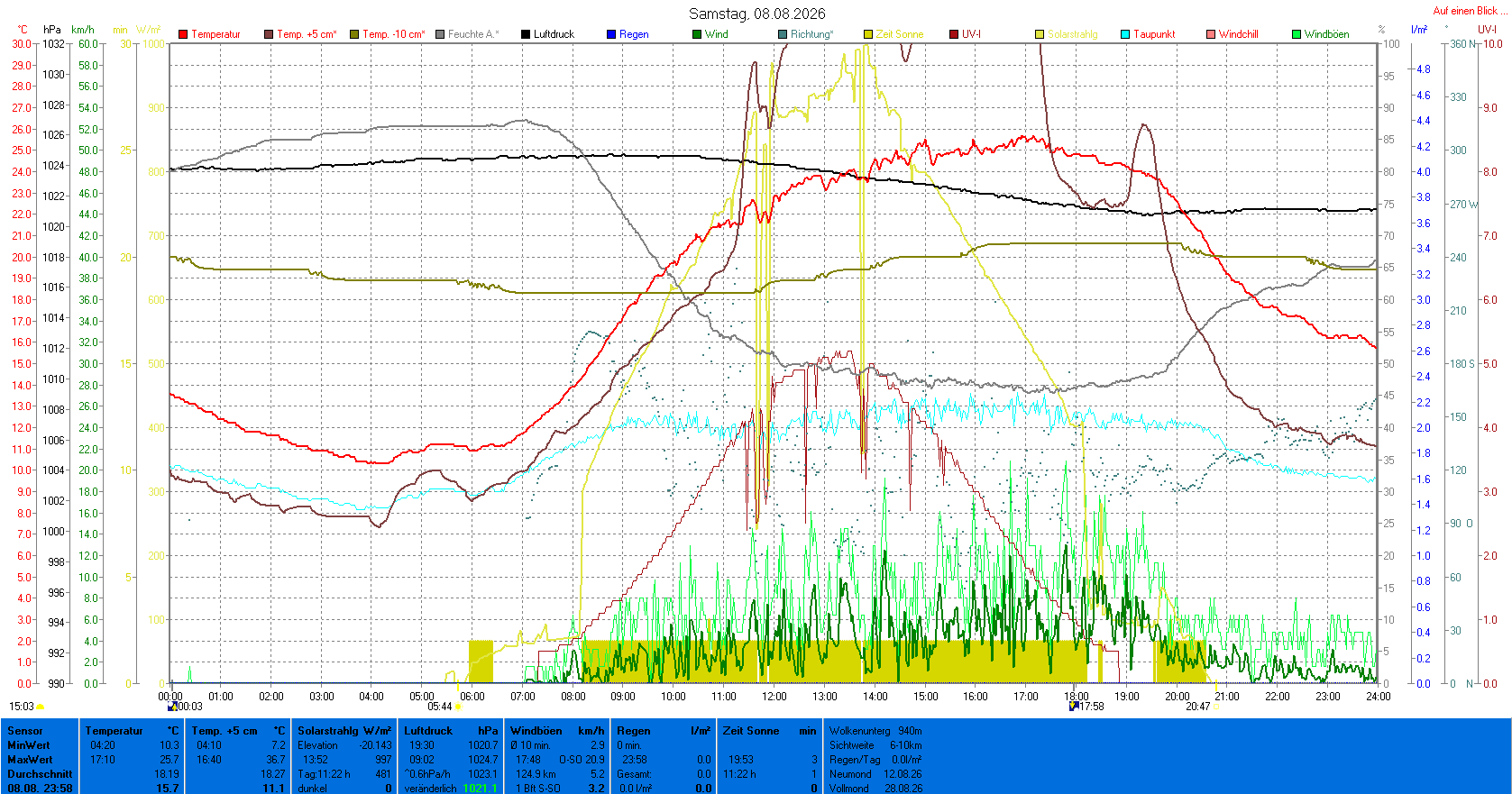1512x794 pixels.
Task: Click the 'dunkel' status text
Action: (312, 789)
